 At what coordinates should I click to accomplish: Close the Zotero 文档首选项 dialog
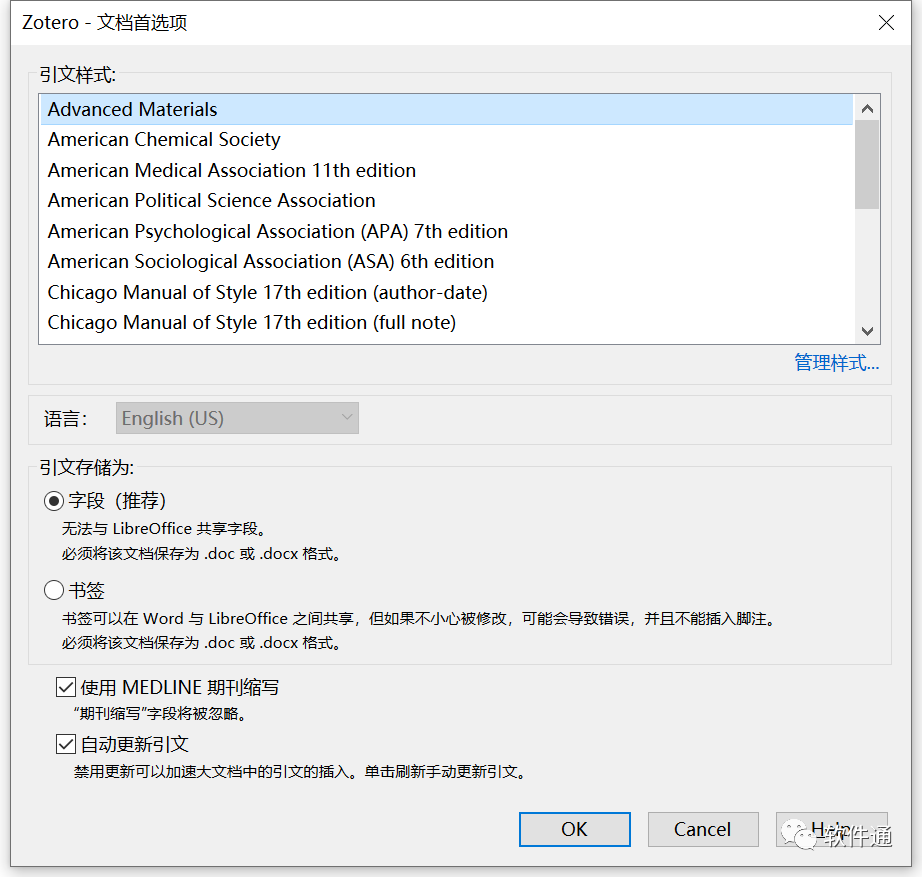pyautogui.click(x=886, y=22)
